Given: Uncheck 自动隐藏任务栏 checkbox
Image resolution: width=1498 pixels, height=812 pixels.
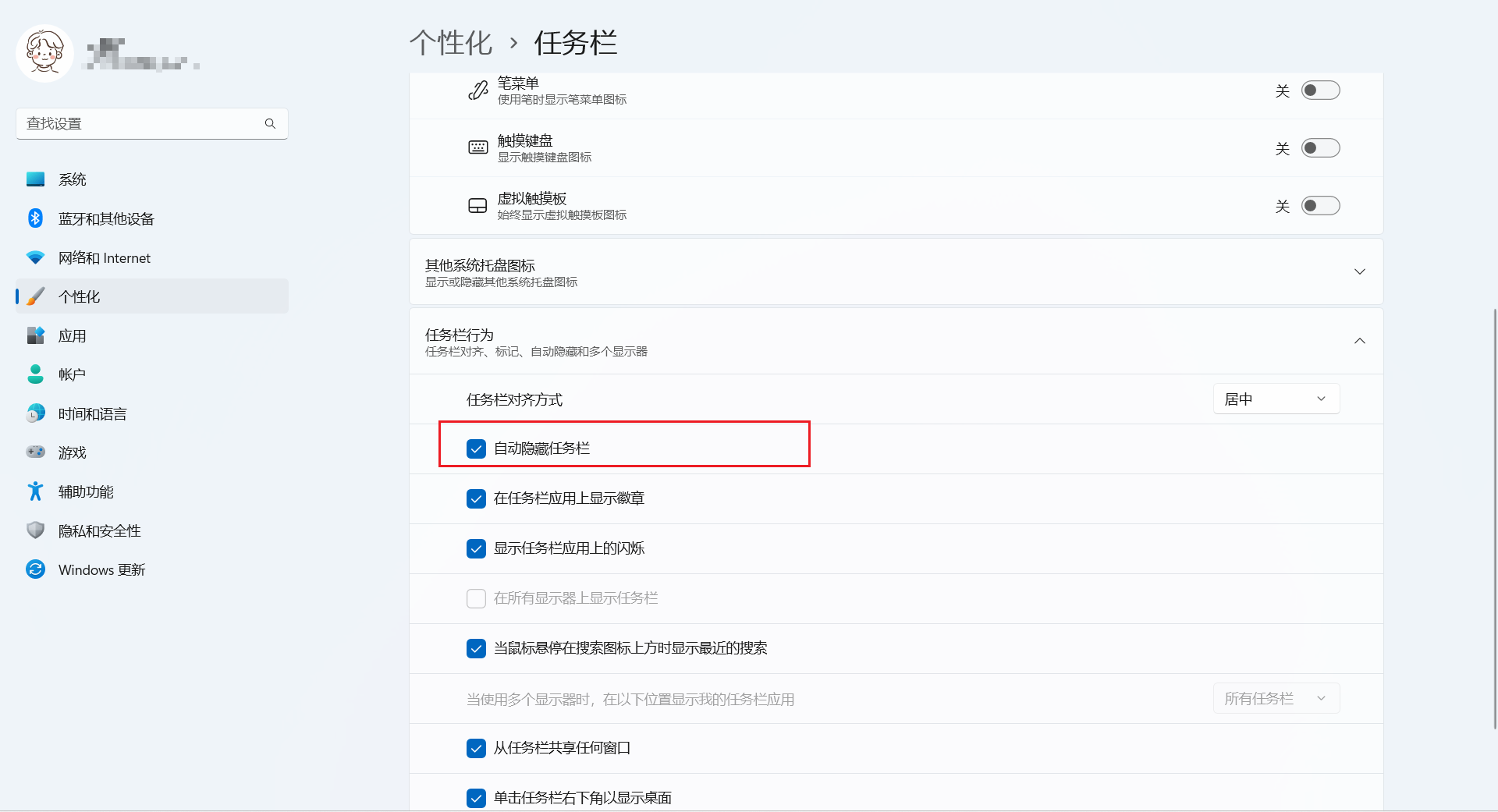Looking at the screenshot, I should (476, 449).
